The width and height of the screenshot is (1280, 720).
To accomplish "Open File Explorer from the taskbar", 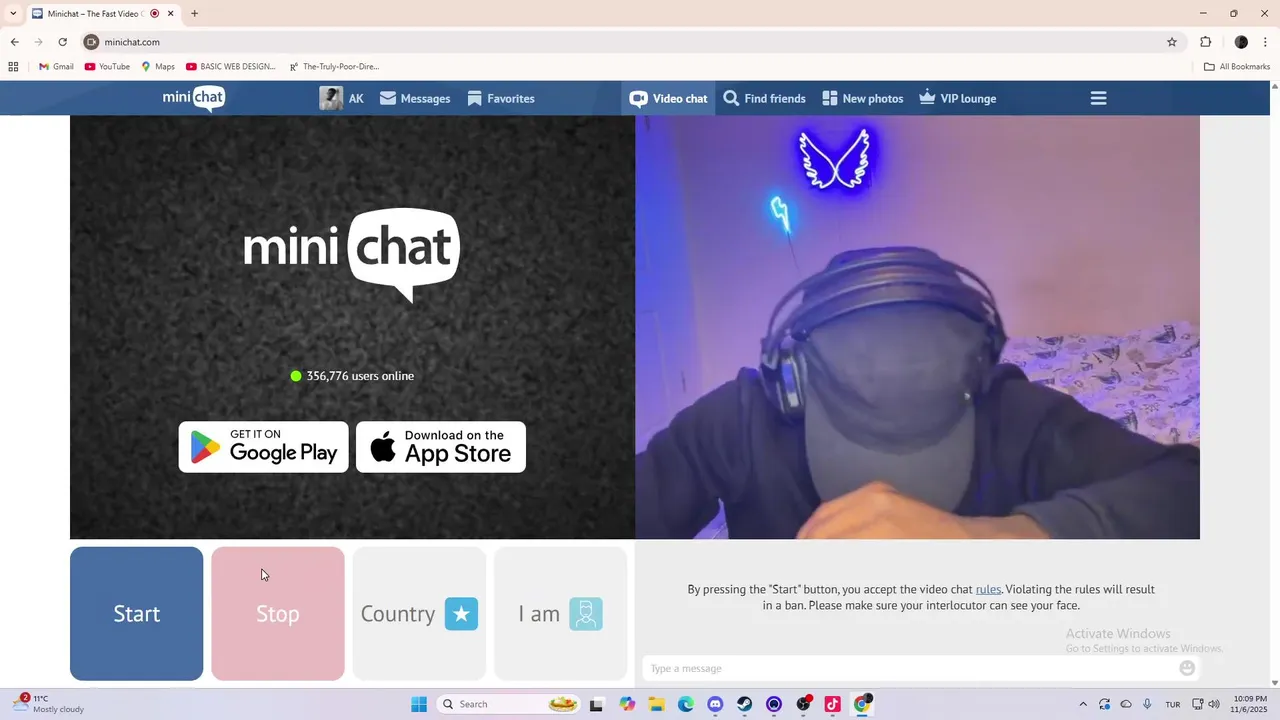I will point(656,704).
